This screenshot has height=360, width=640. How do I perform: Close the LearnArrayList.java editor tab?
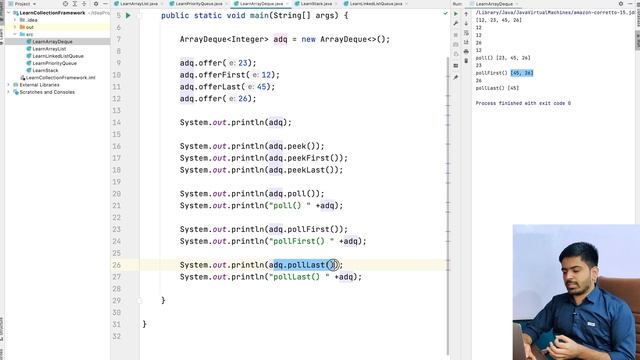point(162,4)
